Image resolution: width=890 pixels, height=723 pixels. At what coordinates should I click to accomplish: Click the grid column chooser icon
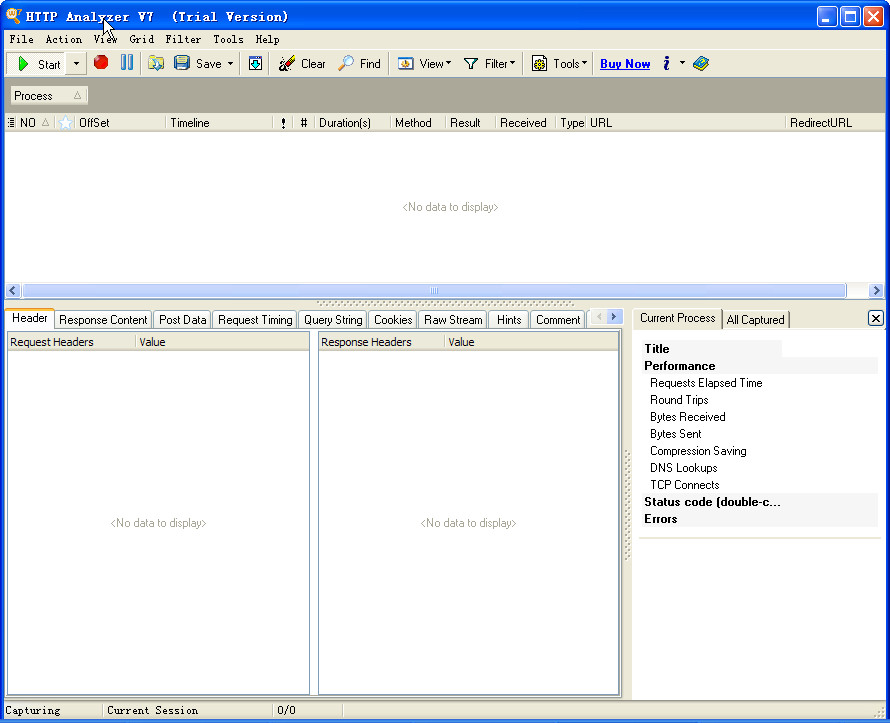(11, 123)
